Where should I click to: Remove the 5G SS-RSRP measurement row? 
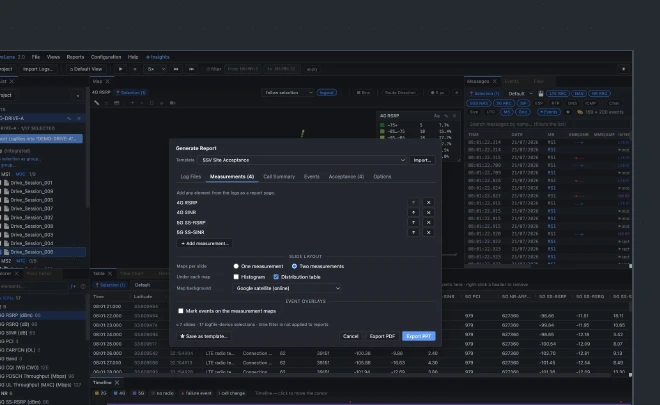428,223
